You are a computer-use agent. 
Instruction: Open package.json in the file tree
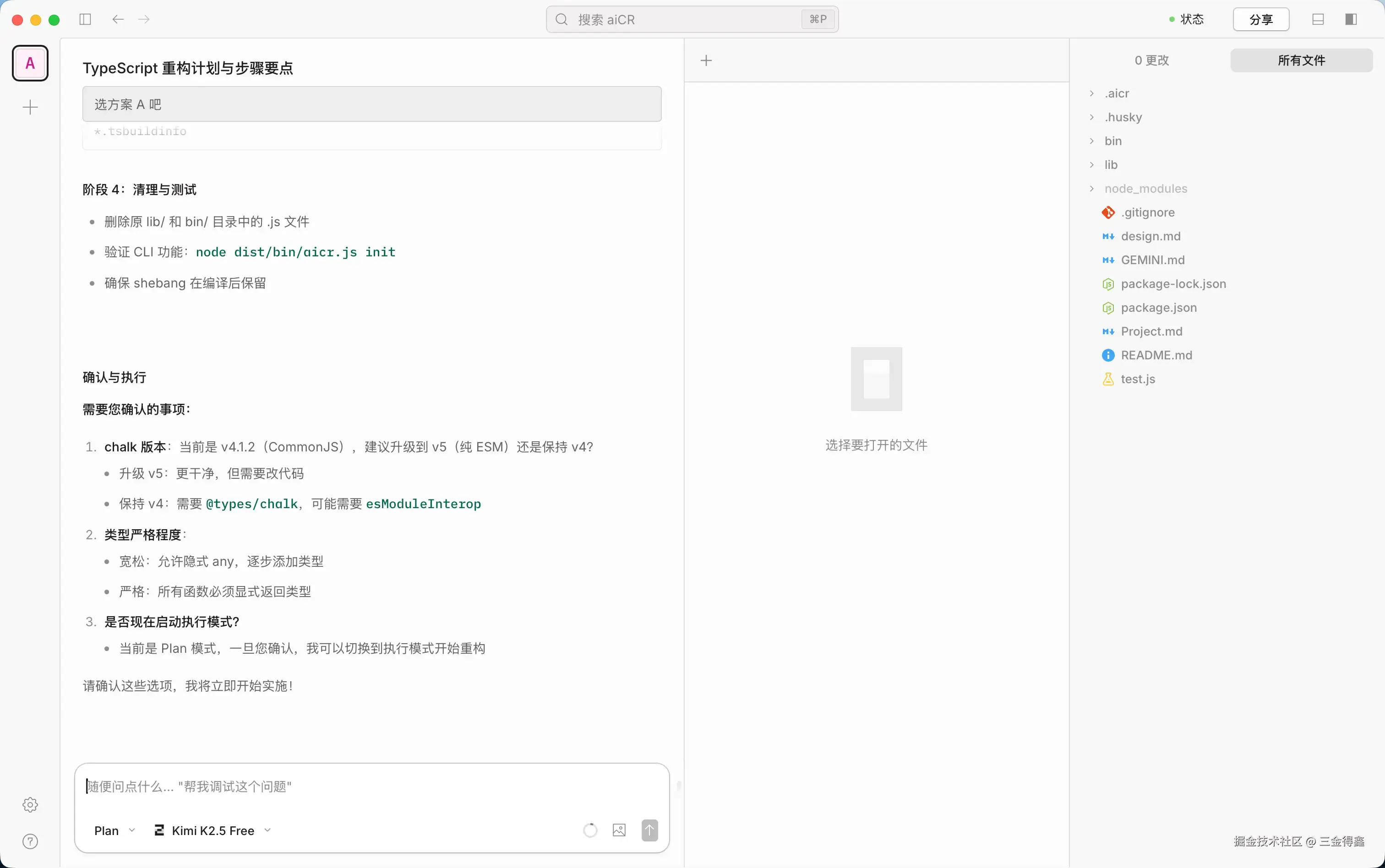pos(1158,308)
